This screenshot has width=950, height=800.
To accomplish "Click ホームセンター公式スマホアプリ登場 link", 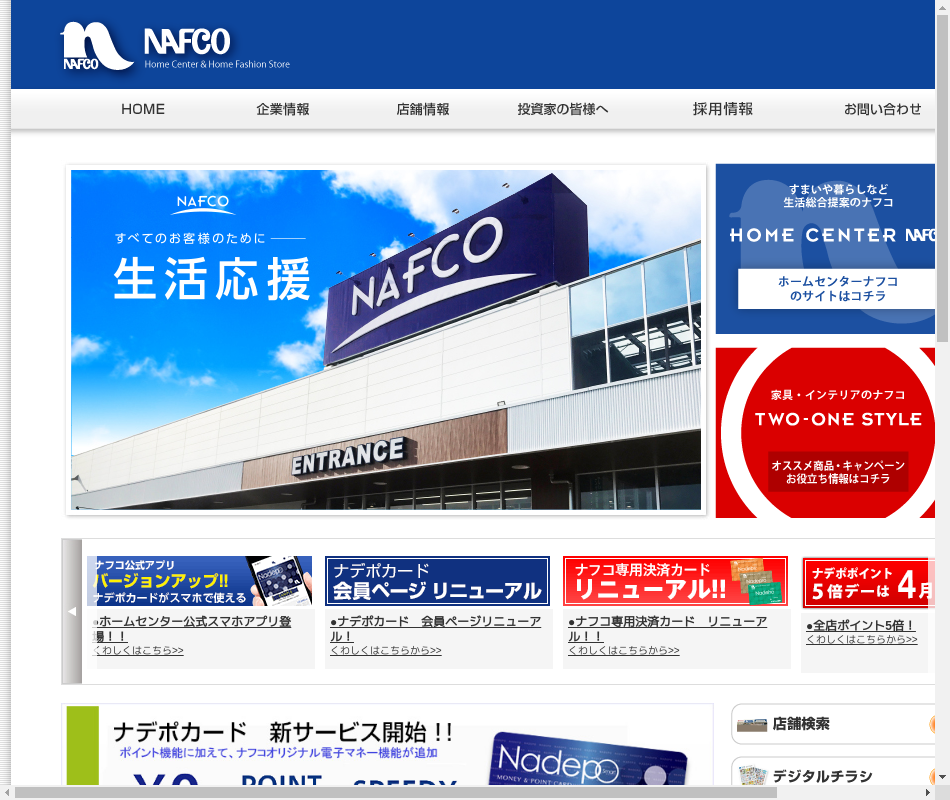I will click(x=192, y=628).
